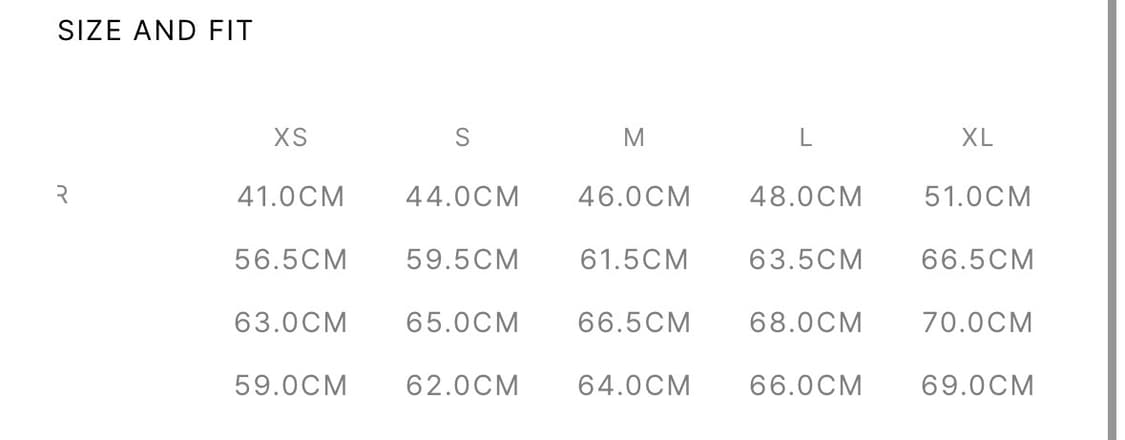Click the vertical scrollbar on the right edge
Screen dimensions: 1125x440
[x=1110, y=220]
